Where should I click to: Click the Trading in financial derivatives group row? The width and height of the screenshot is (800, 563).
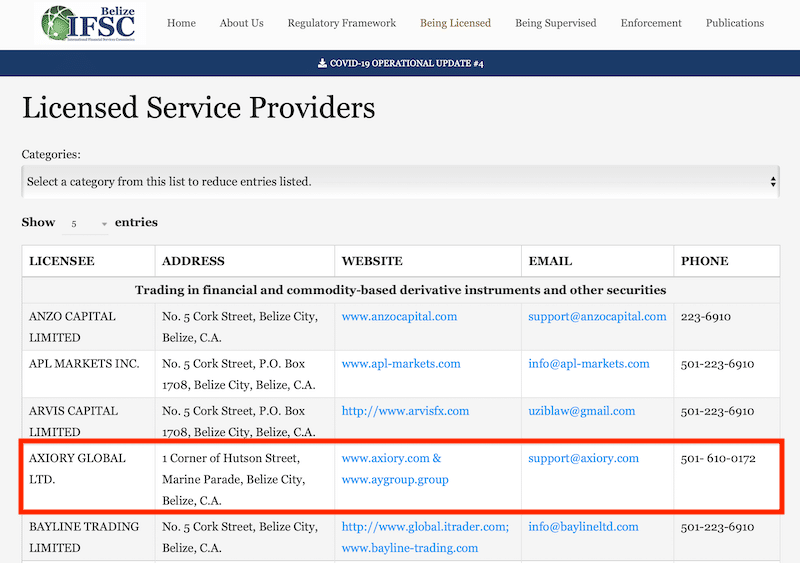coord(401,290)
